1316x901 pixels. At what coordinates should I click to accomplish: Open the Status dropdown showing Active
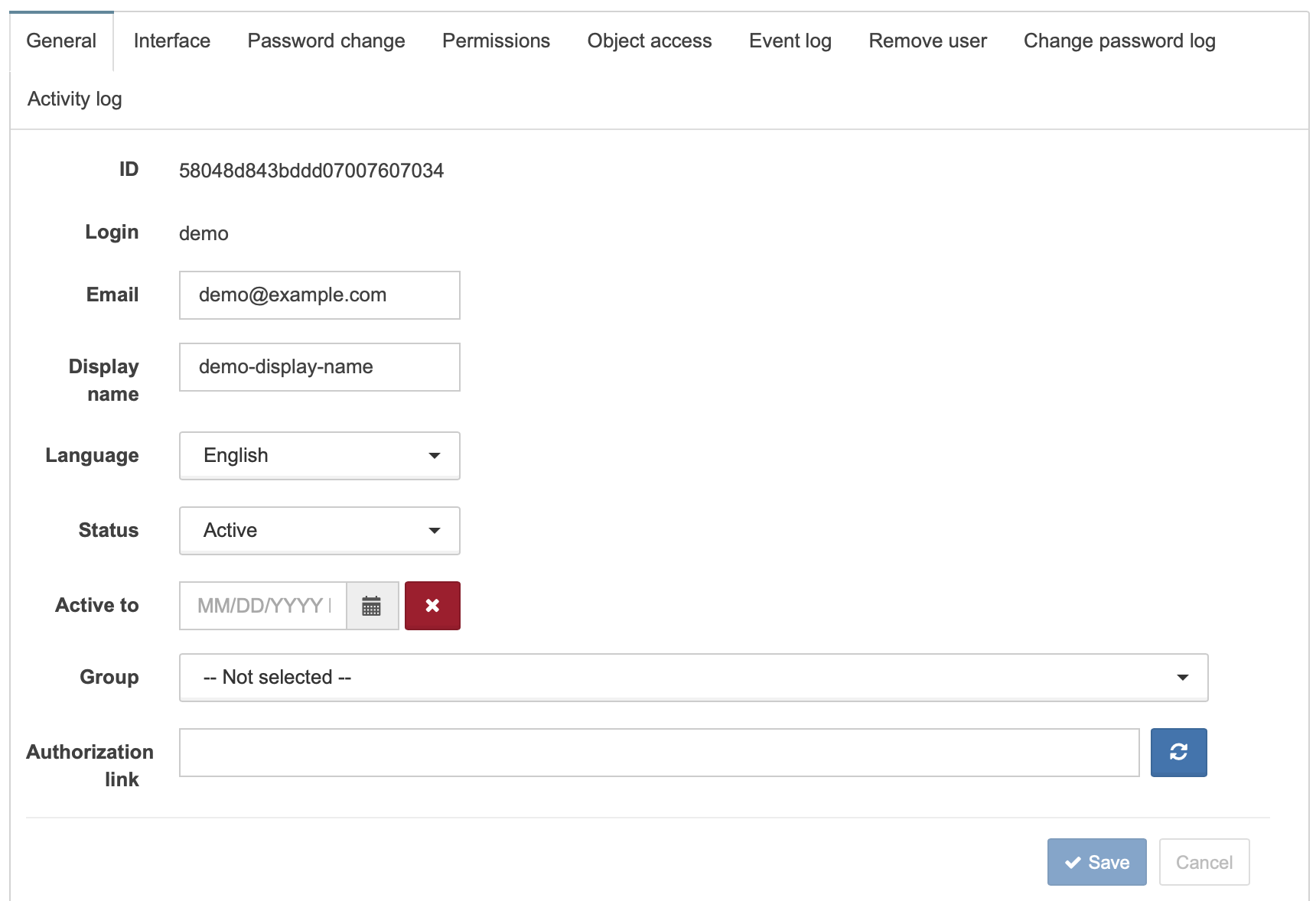320,531
